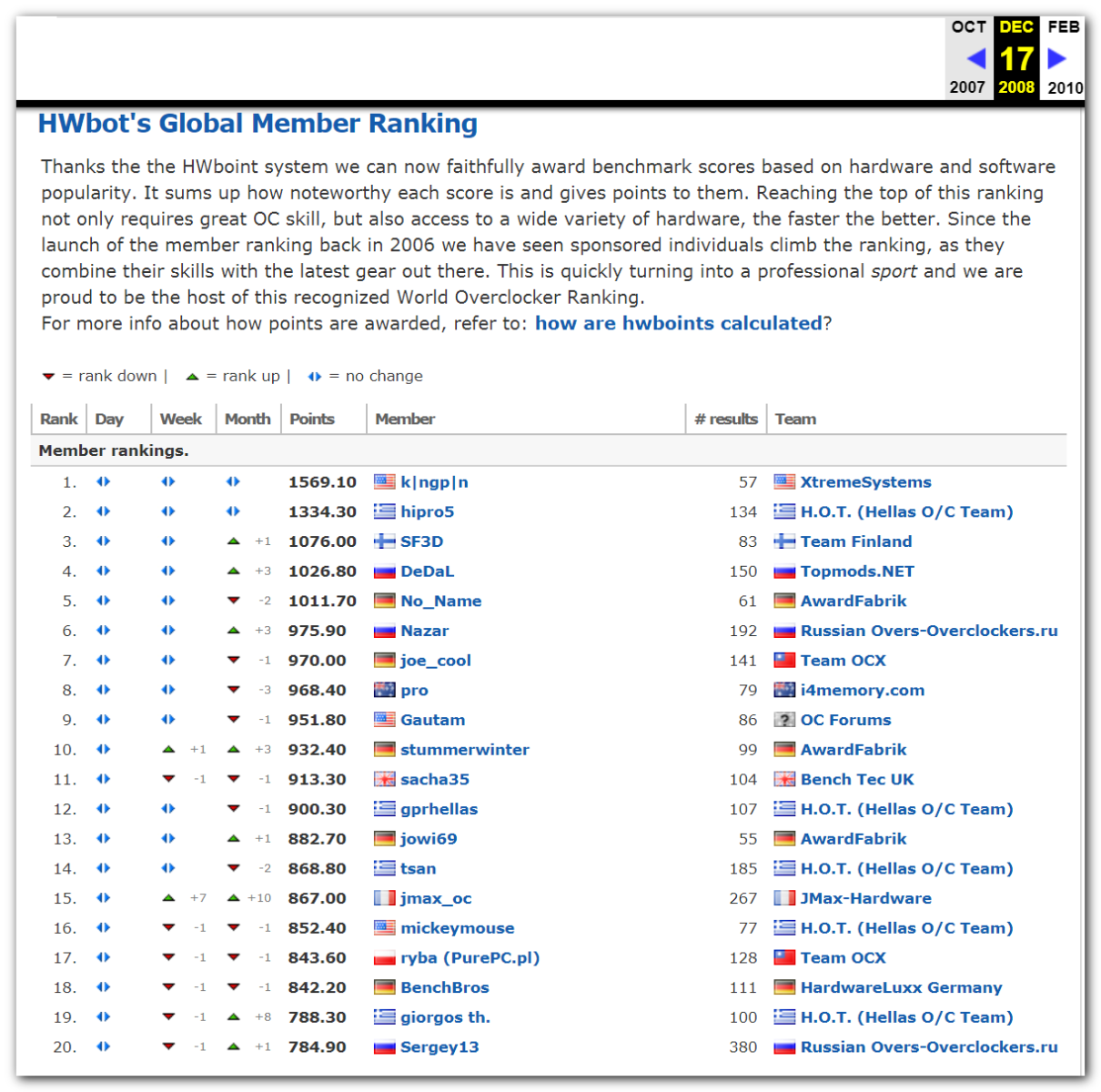Open member profile ryba (PurePC.pl)
The height and width of the screenshot is (1092, 1101).
click(x=470, y=958)
